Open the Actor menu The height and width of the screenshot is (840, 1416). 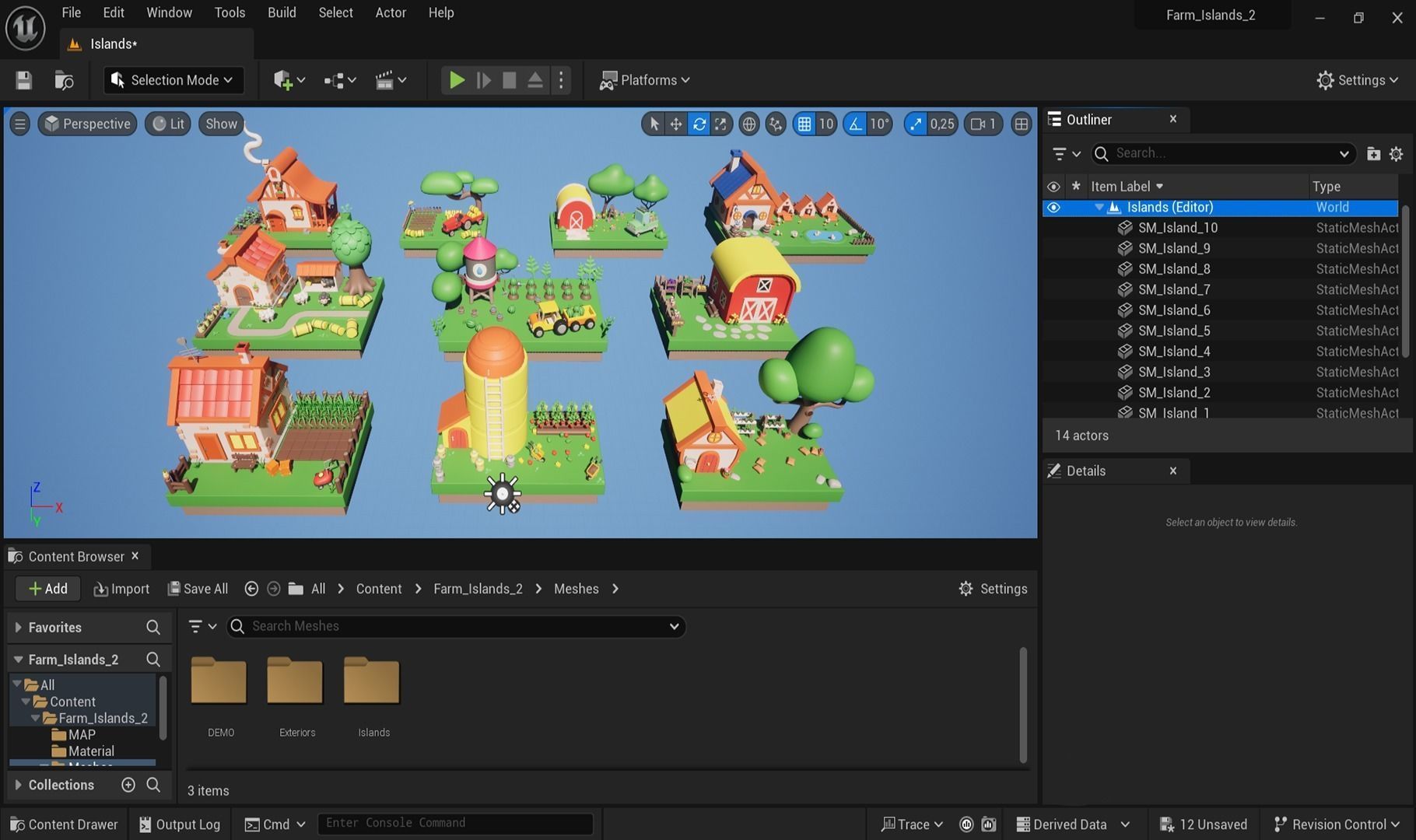coord(391,12)
